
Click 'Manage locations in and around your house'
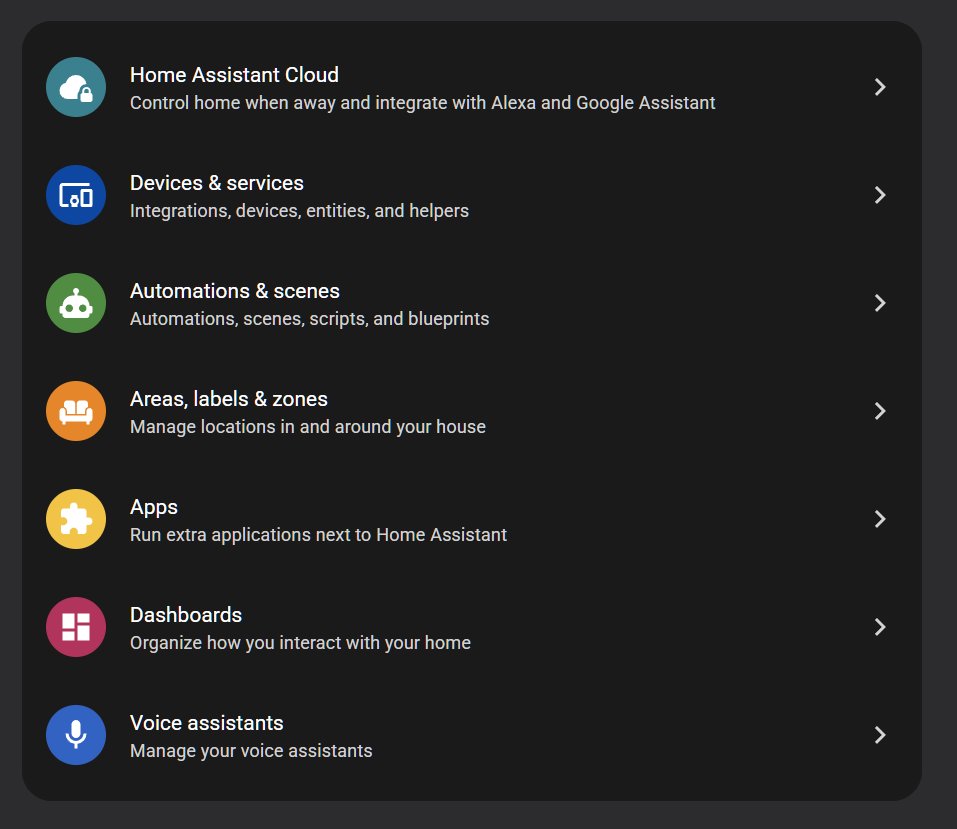point(308,427)
